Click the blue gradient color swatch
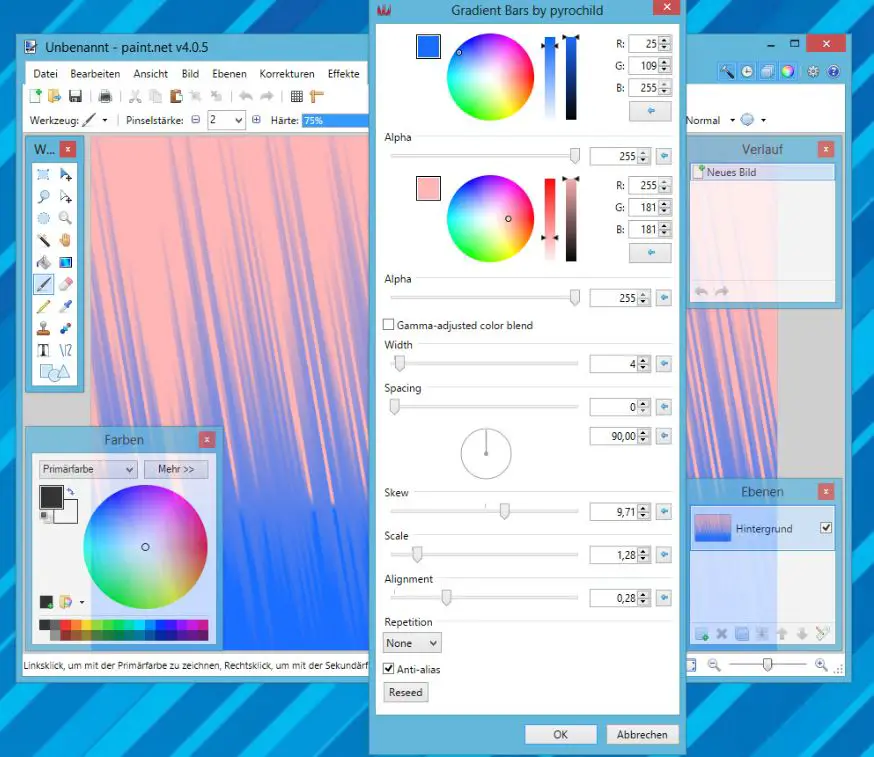 (428, 46)
